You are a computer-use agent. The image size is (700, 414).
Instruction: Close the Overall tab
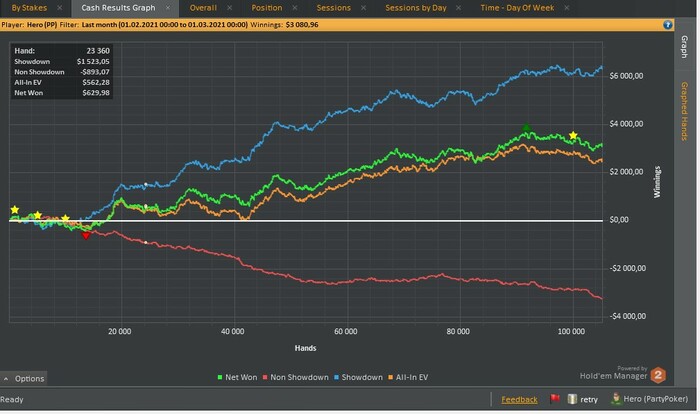point(229,8)
